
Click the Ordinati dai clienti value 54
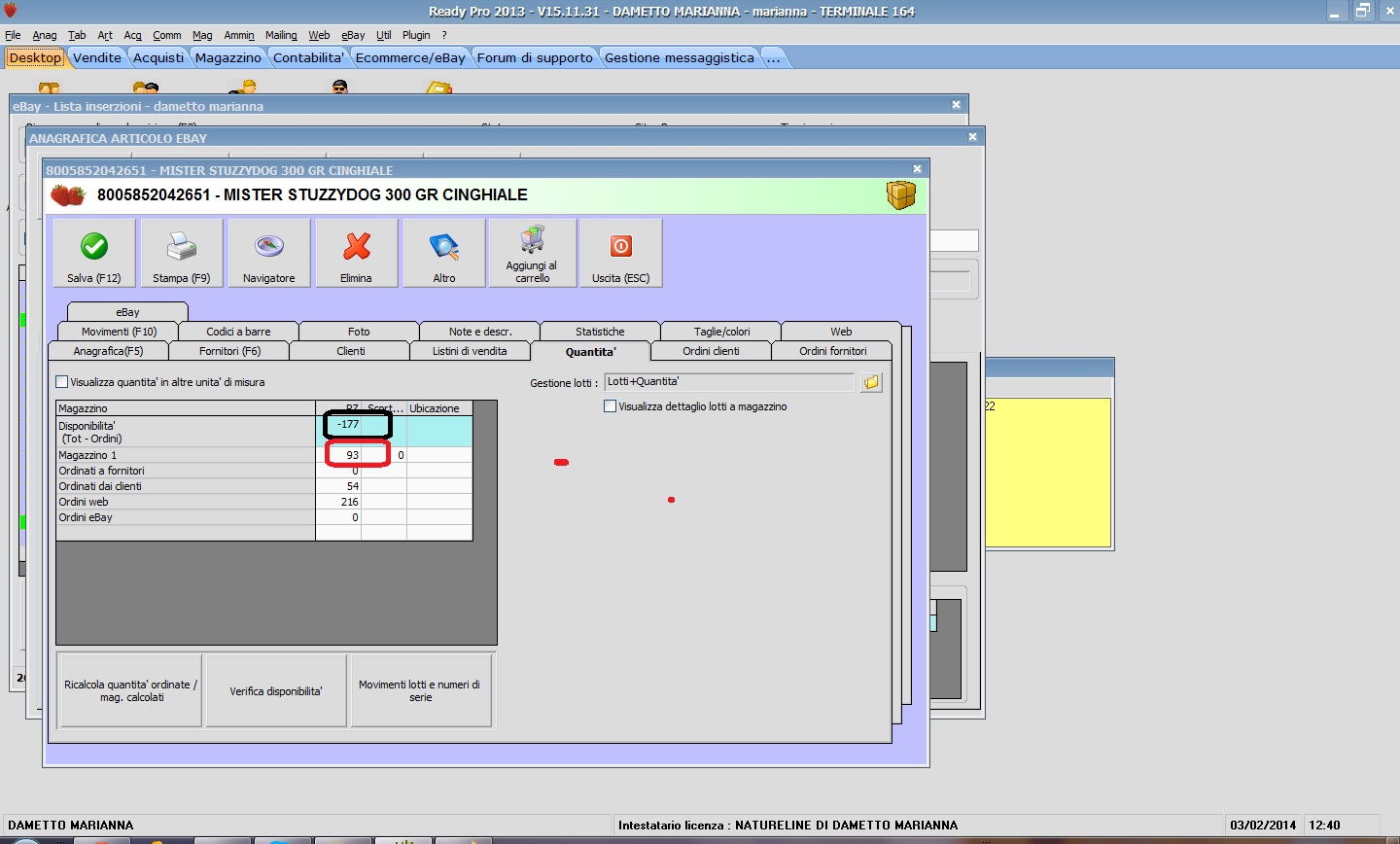338,486
